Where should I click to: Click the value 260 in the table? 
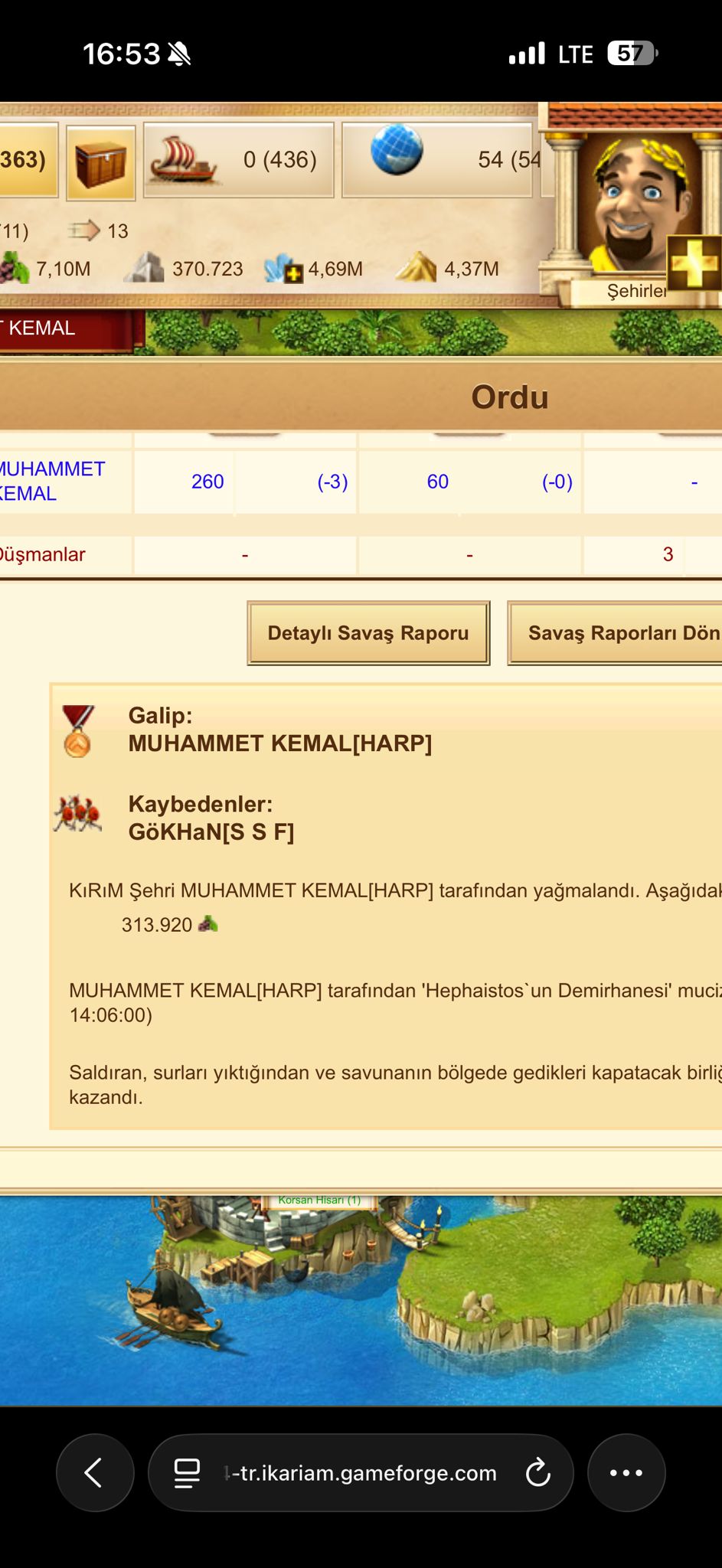(207, 482)
